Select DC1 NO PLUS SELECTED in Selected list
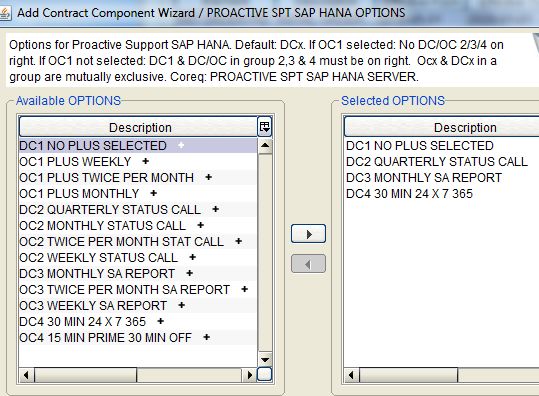Image resolution: width=539 pixels, height=396 pixels. [x=442, y=145]
